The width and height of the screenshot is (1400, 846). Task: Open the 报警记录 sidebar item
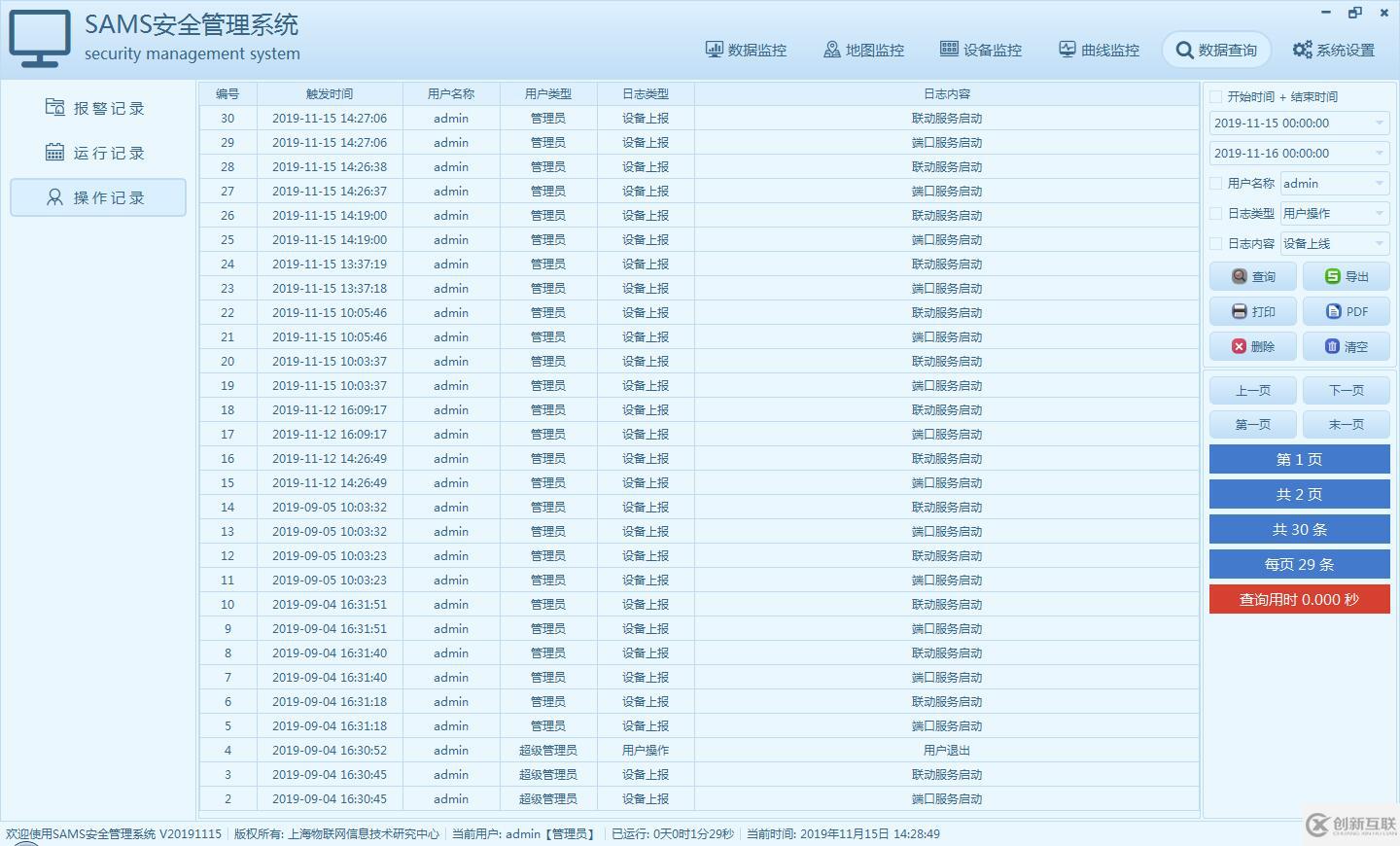pos(97,108)
